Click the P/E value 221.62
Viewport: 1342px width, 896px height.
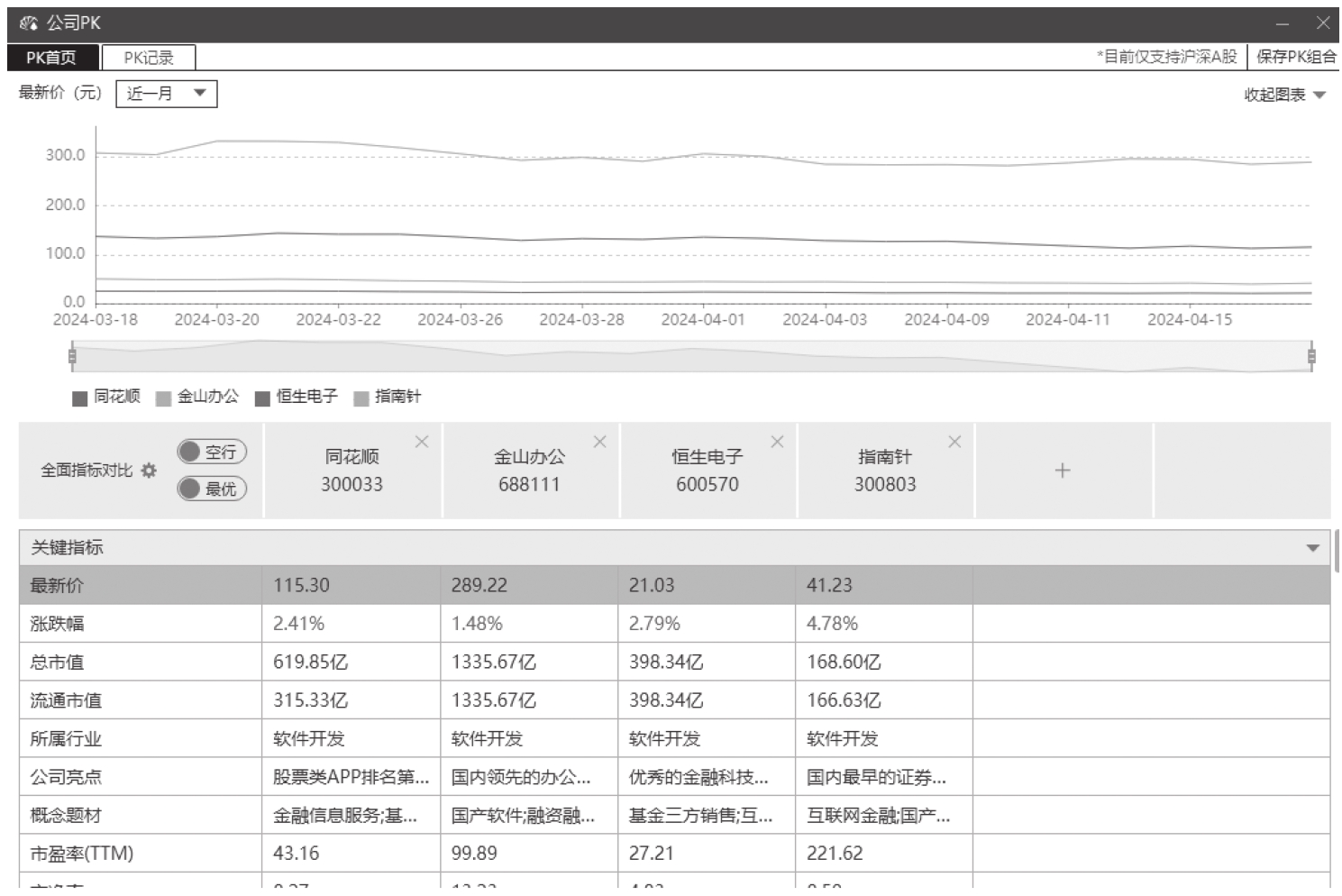point(835,854)
